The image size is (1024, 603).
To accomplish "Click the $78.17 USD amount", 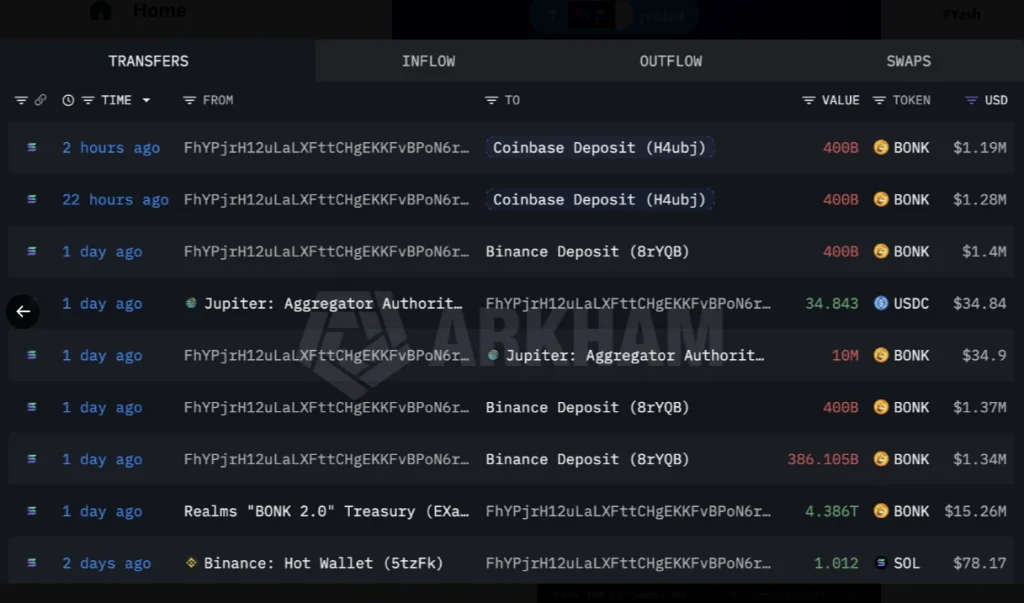I will tap(980, 563).
